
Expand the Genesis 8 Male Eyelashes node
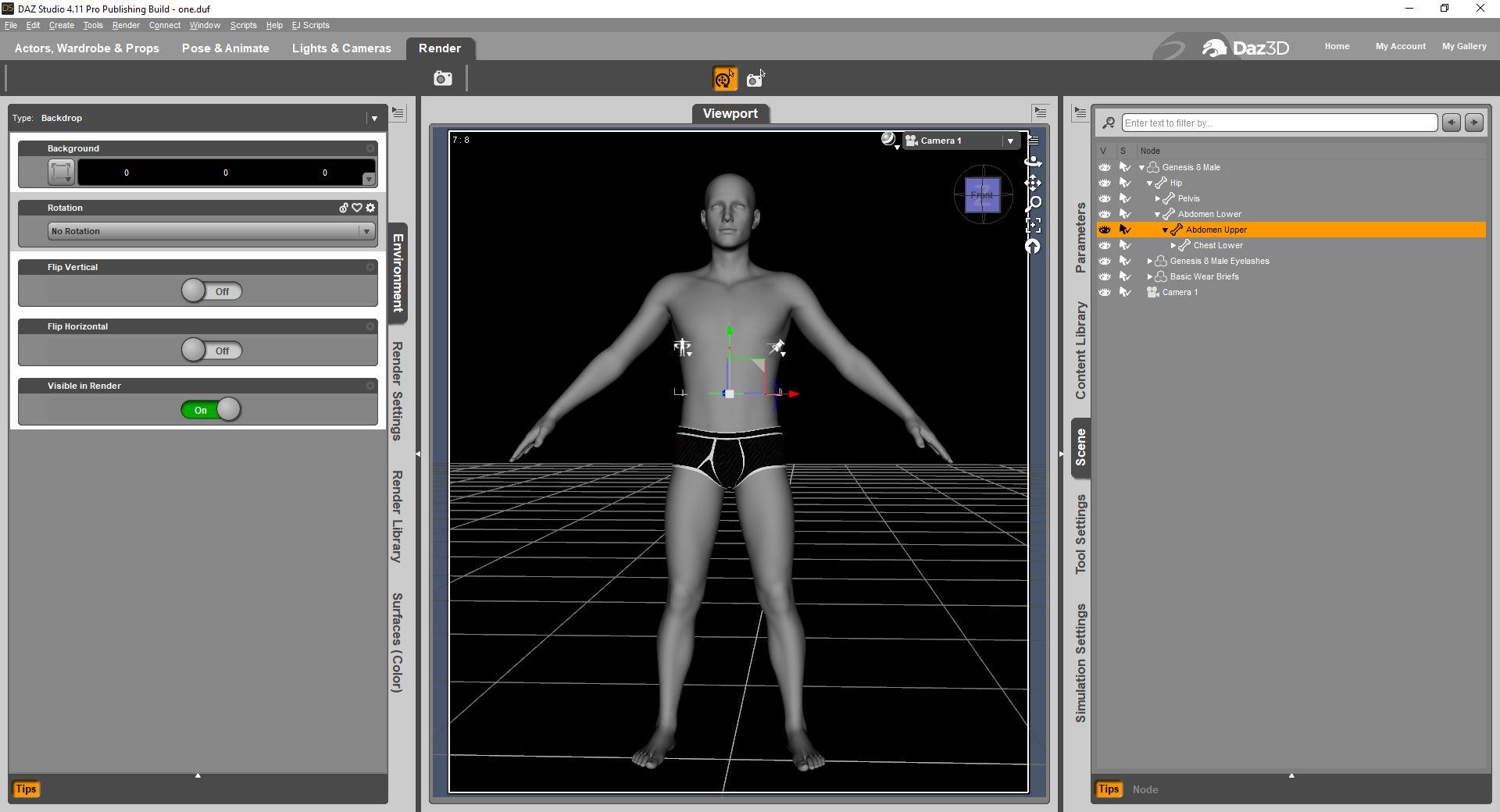coord(1150,262)
